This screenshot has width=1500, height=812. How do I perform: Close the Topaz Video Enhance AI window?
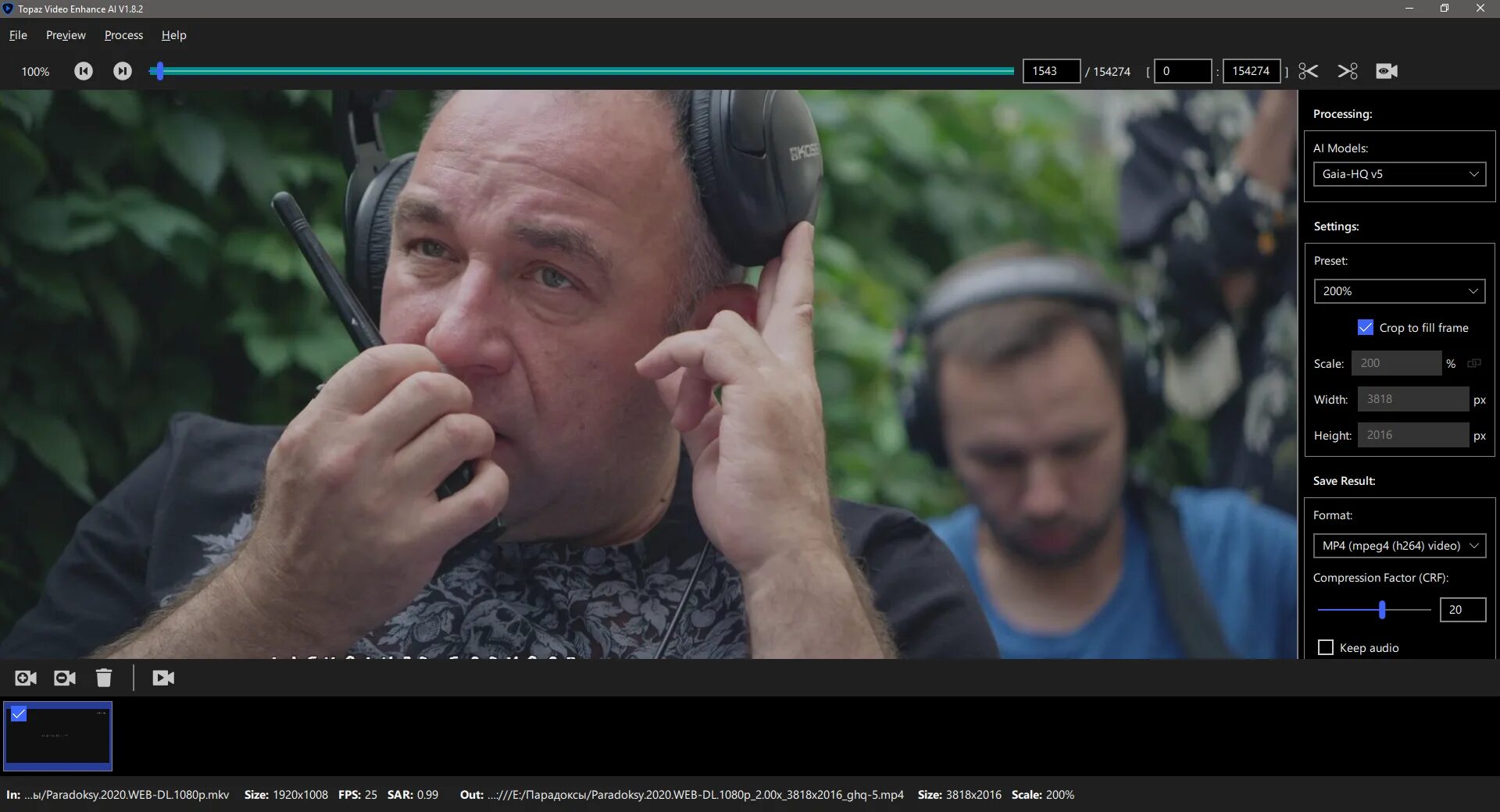tap(1480, 9)
